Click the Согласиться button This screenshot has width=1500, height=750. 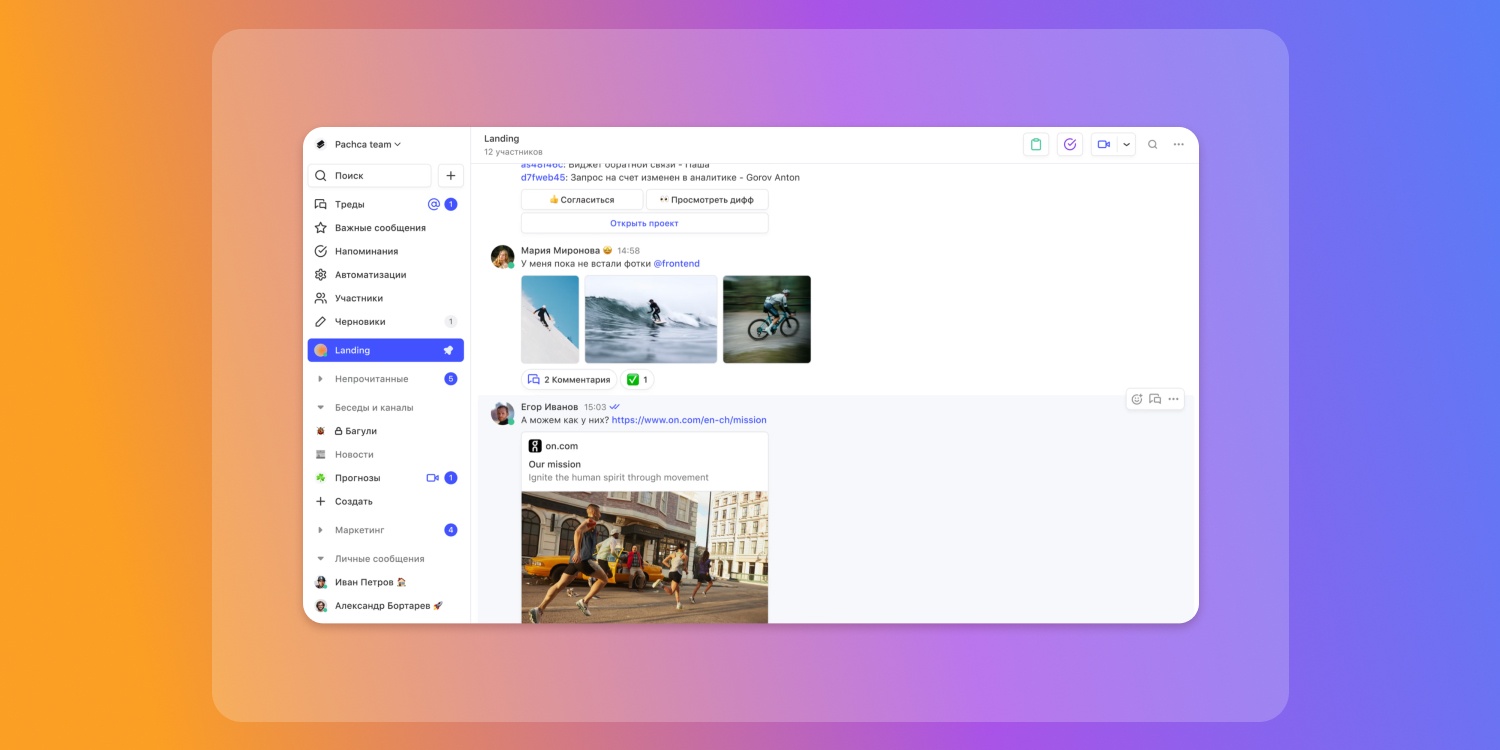(582, 200)
